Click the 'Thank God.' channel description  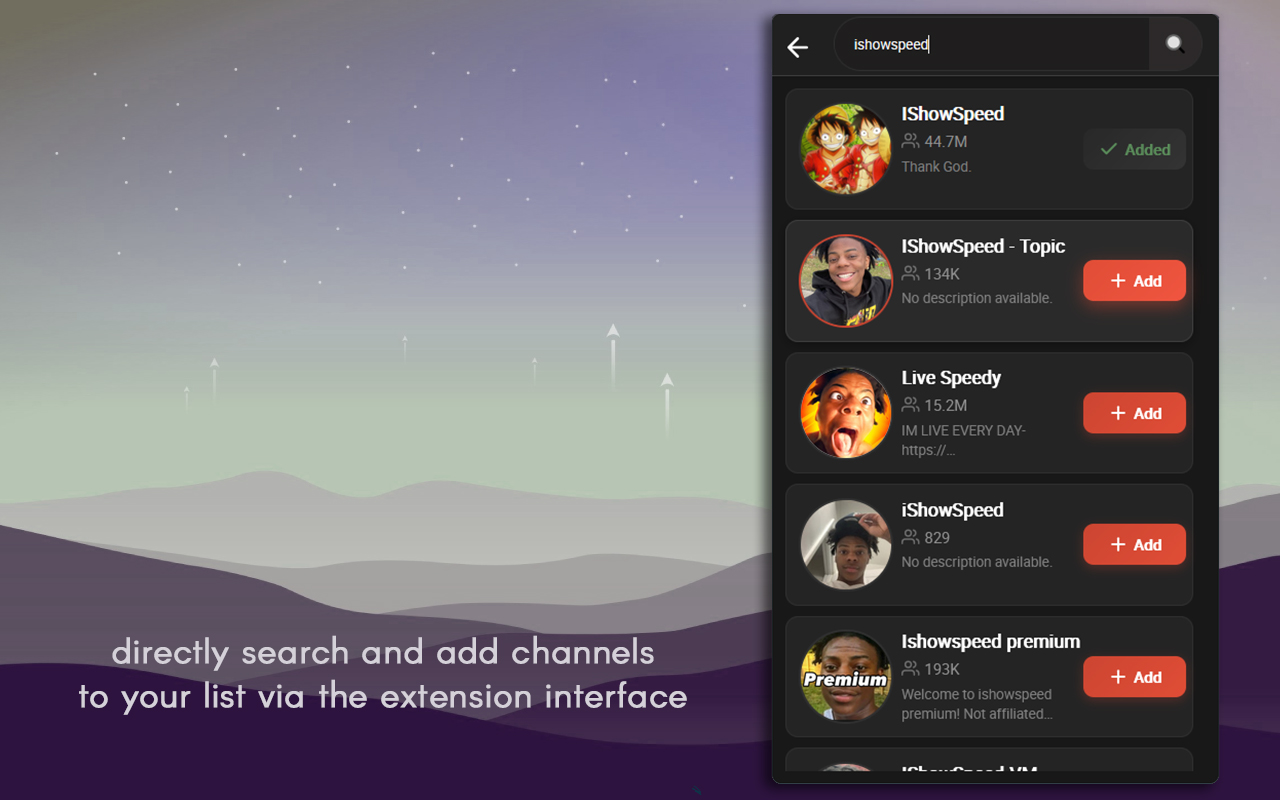[936, 167]
